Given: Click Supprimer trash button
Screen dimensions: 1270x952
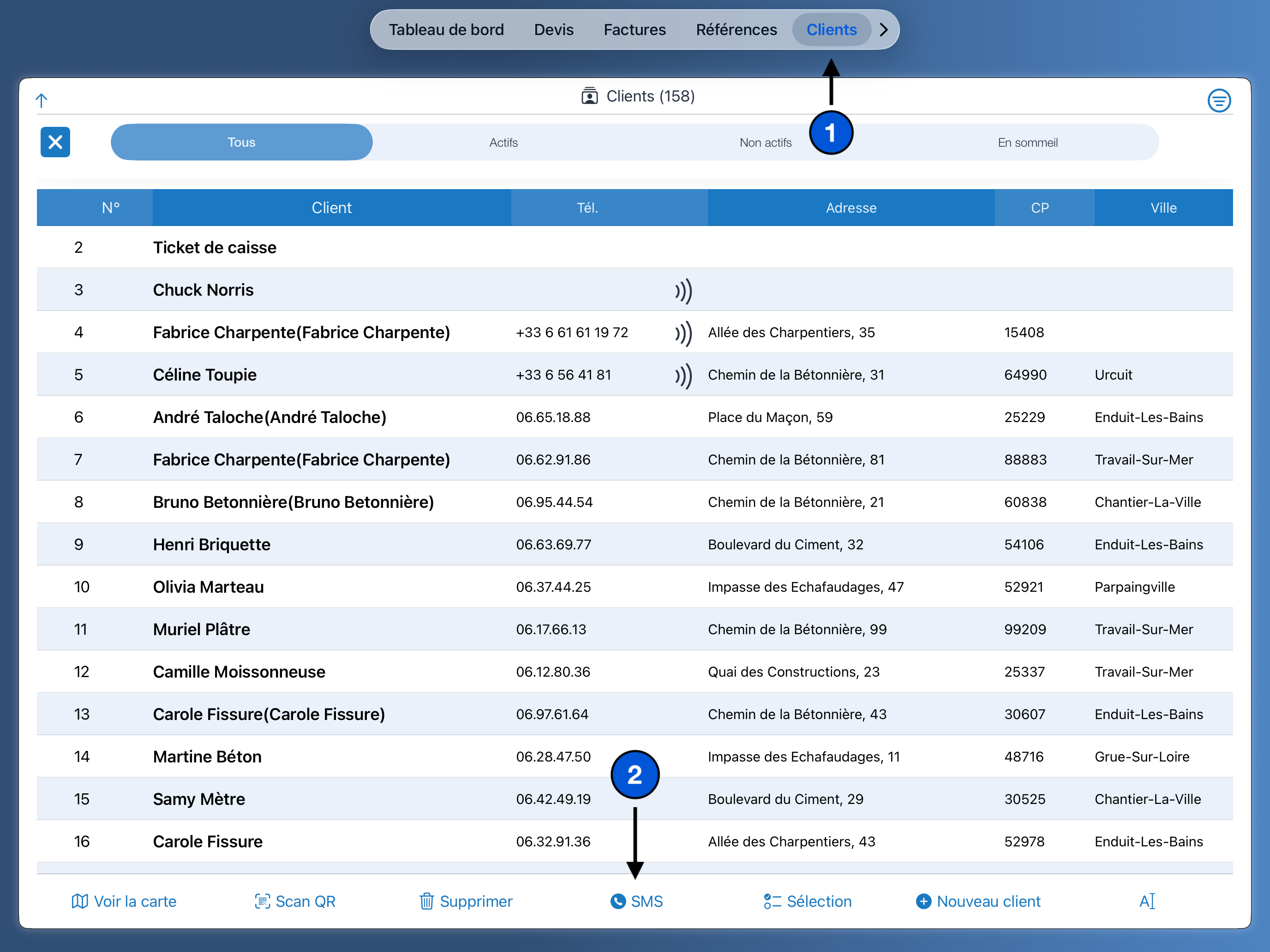Looking at the screenshot, I should tap(466, 901).
